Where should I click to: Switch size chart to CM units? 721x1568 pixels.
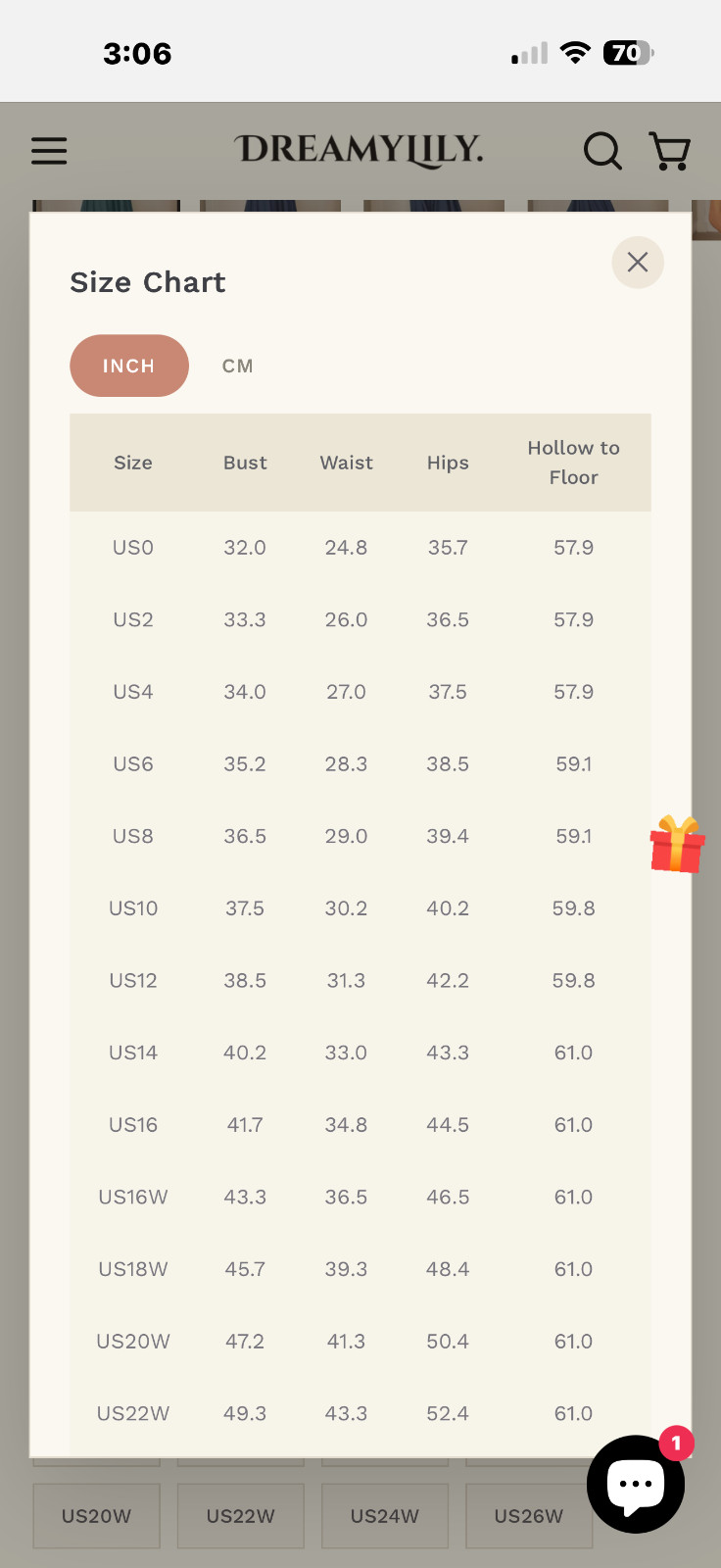pos(238,366)
